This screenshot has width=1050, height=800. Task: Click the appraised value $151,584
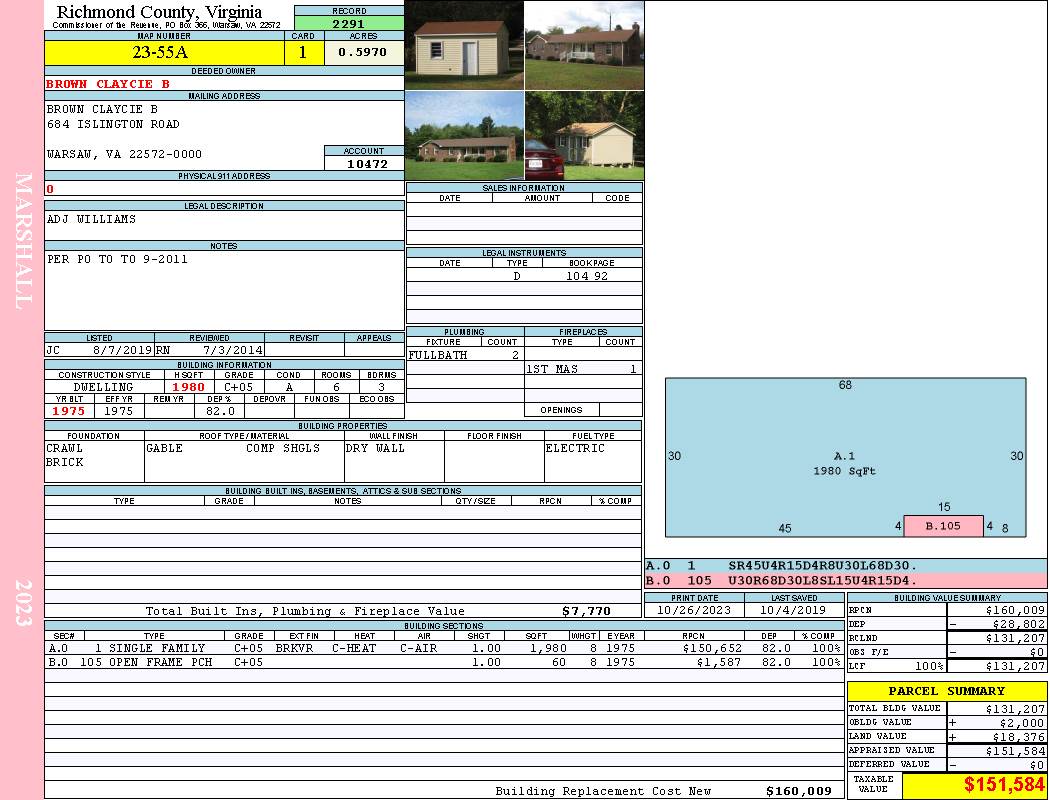[x=1015, y=750]
